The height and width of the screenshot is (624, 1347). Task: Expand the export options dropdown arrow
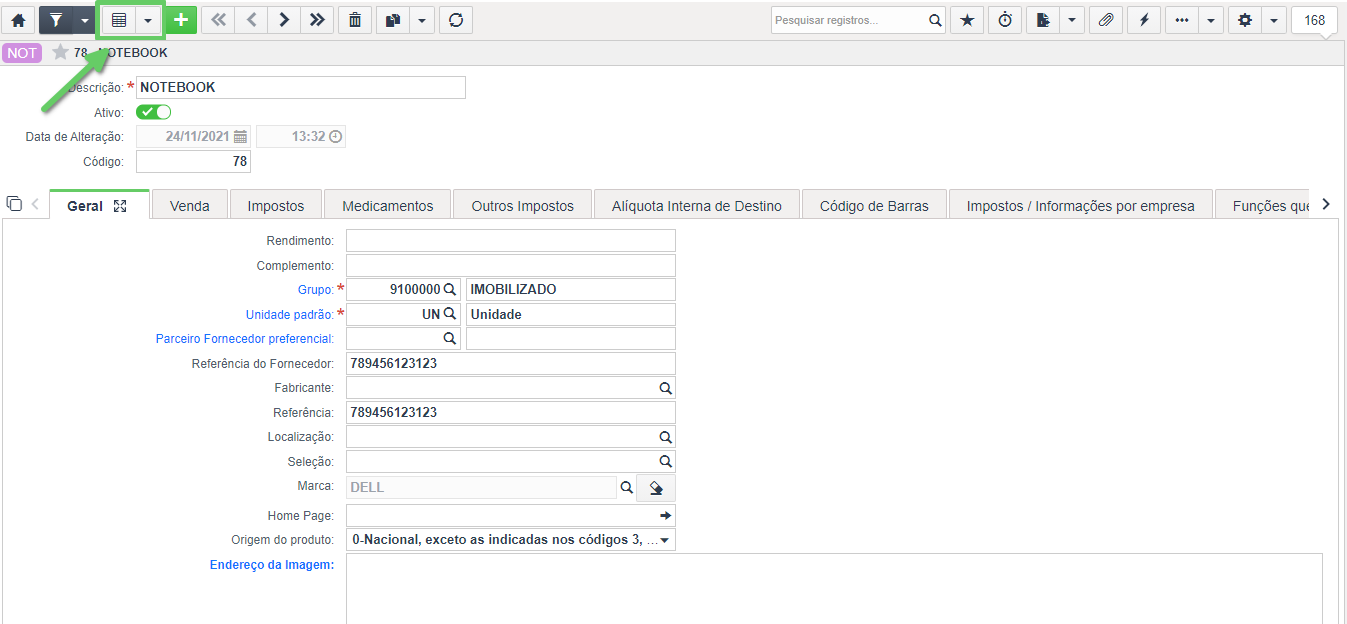coord(1072,20)
